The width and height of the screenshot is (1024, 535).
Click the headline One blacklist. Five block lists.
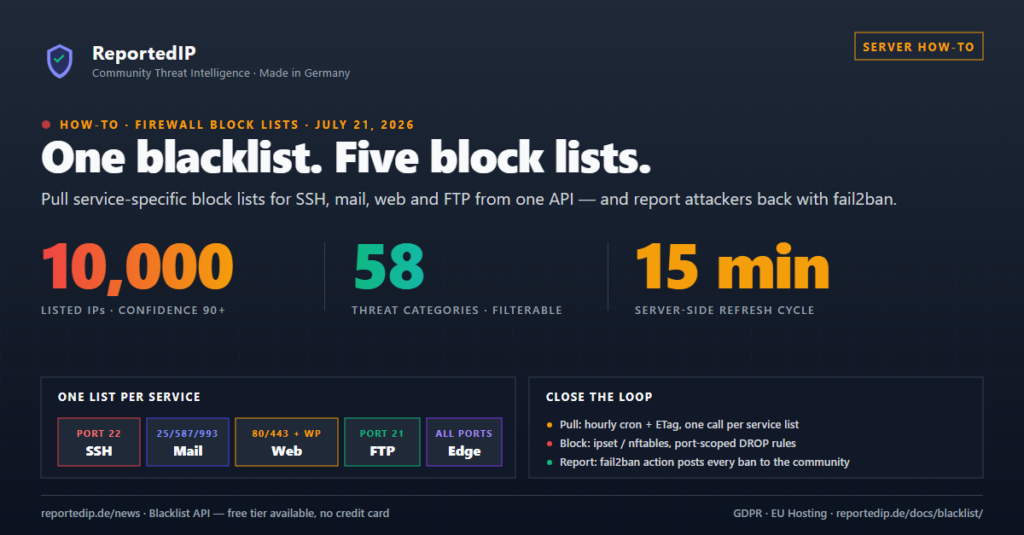tap(346, 158)
